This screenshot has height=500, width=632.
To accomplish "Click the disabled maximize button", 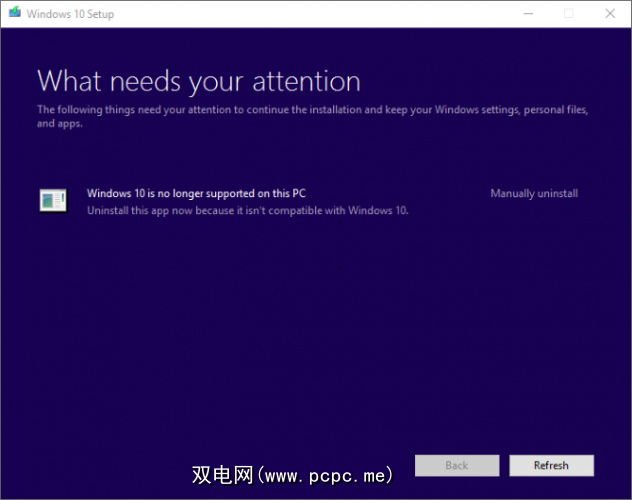I will click(569, 14).
